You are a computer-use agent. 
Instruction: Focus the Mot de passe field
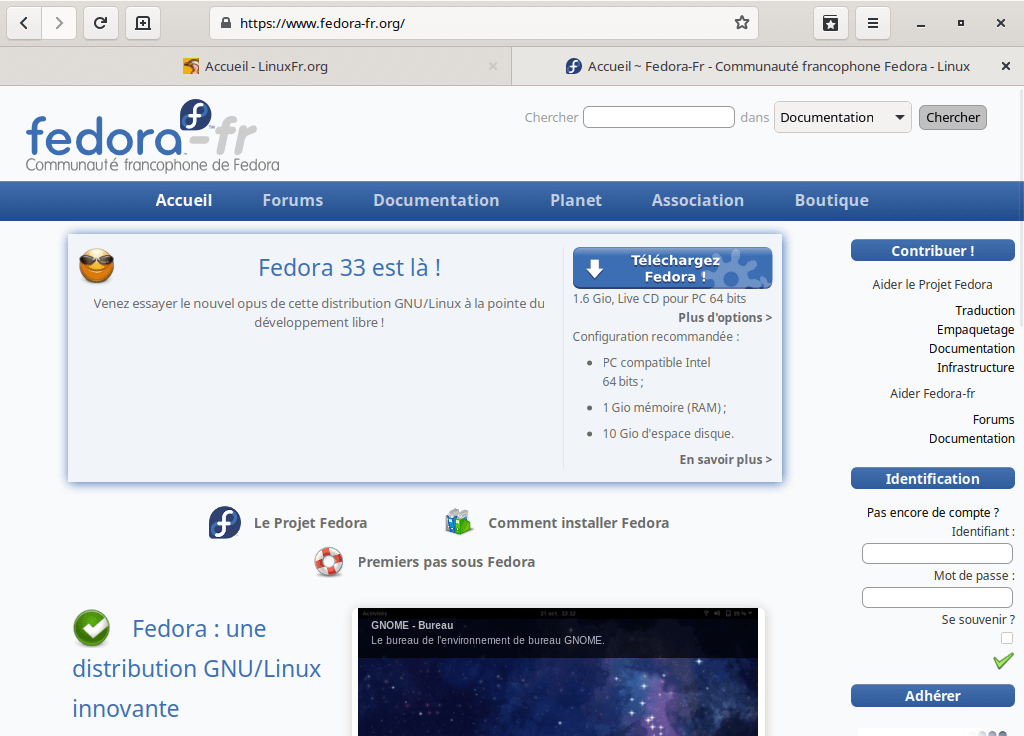tap(937, 597)
